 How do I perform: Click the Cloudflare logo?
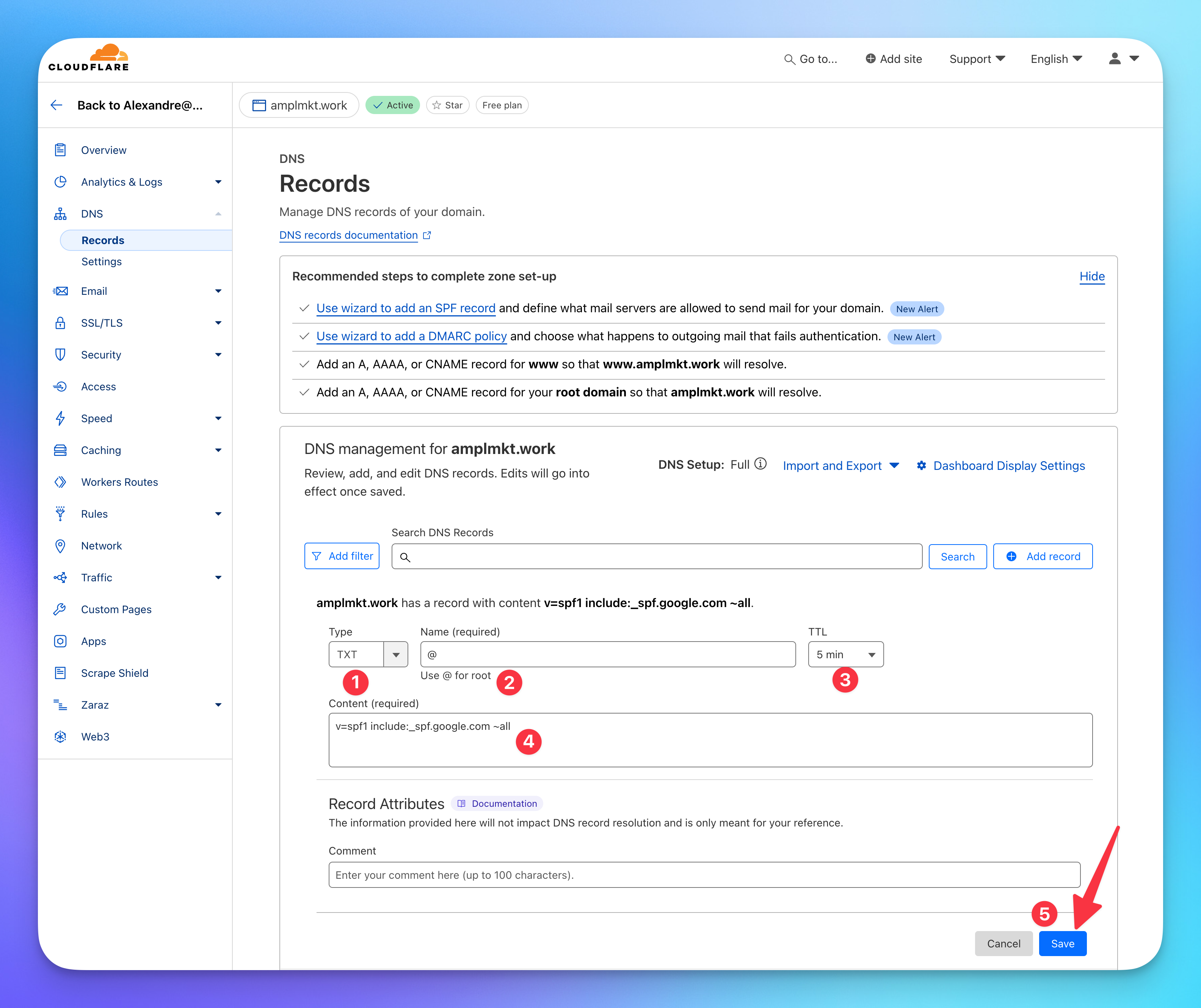pos(89,58)
